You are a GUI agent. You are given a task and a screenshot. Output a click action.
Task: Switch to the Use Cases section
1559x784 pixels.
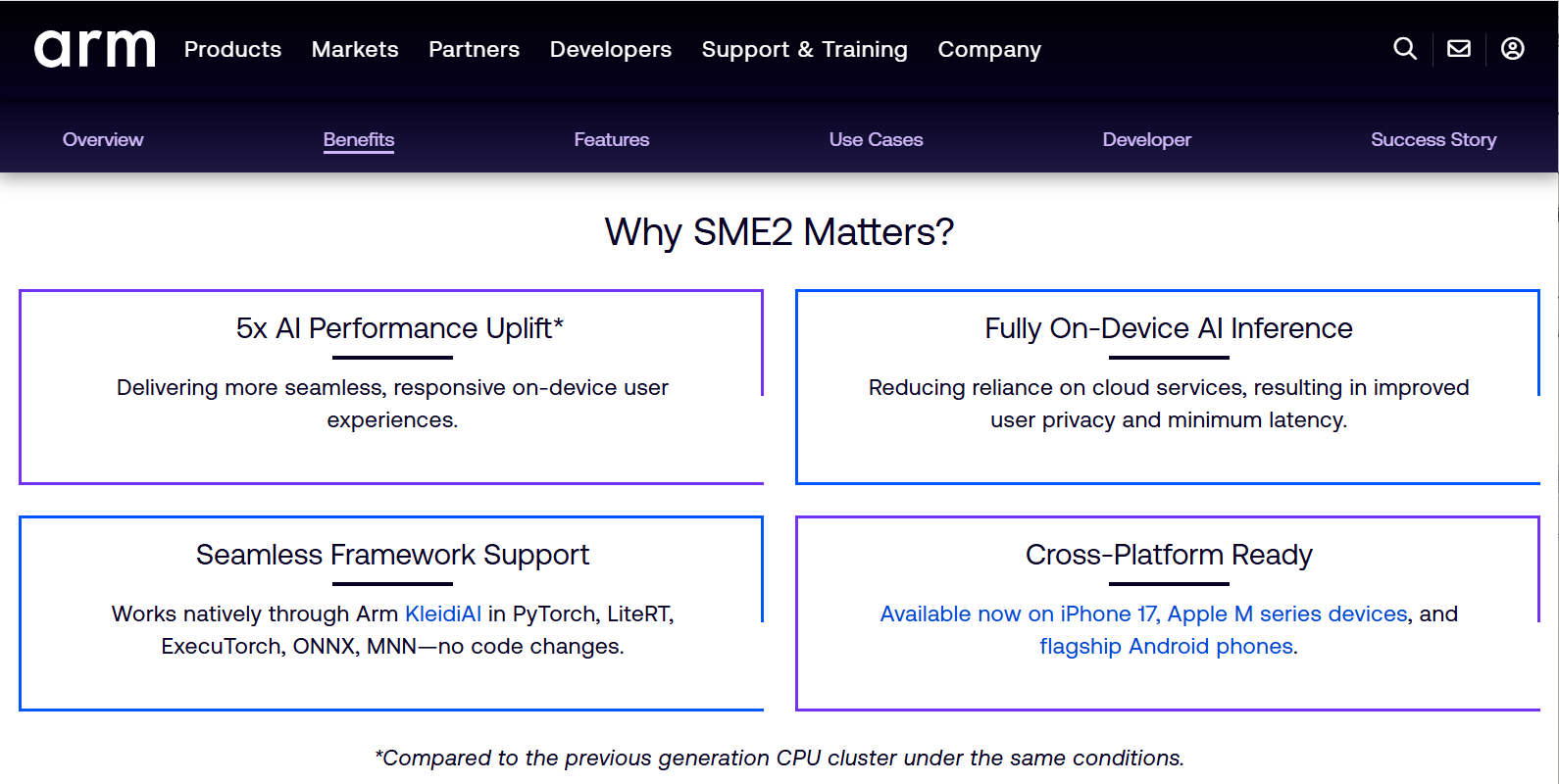877,139
